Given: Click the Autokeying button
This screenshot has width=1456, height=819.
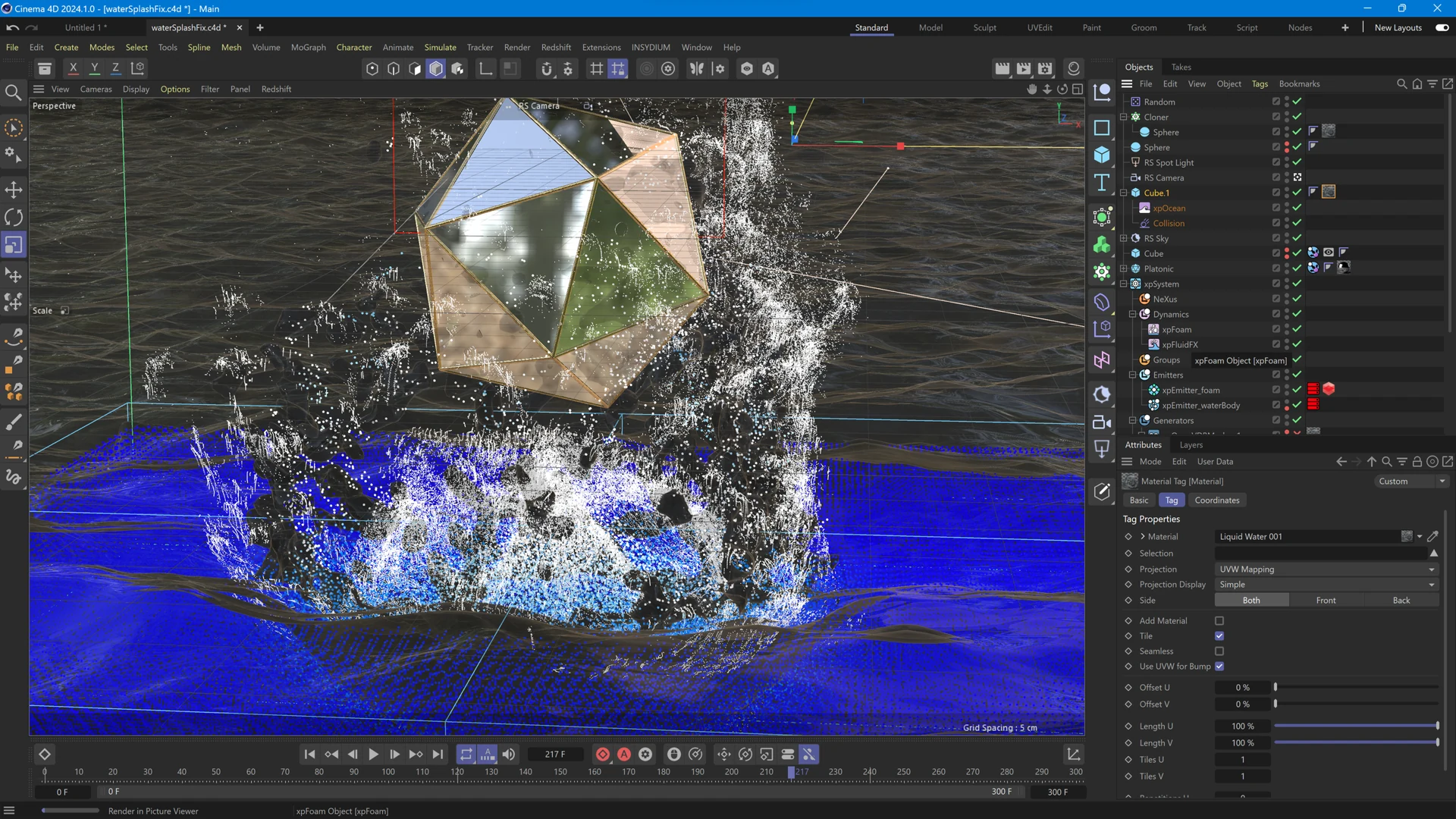Looking at the screenshot, I should (x=624, y=755).
